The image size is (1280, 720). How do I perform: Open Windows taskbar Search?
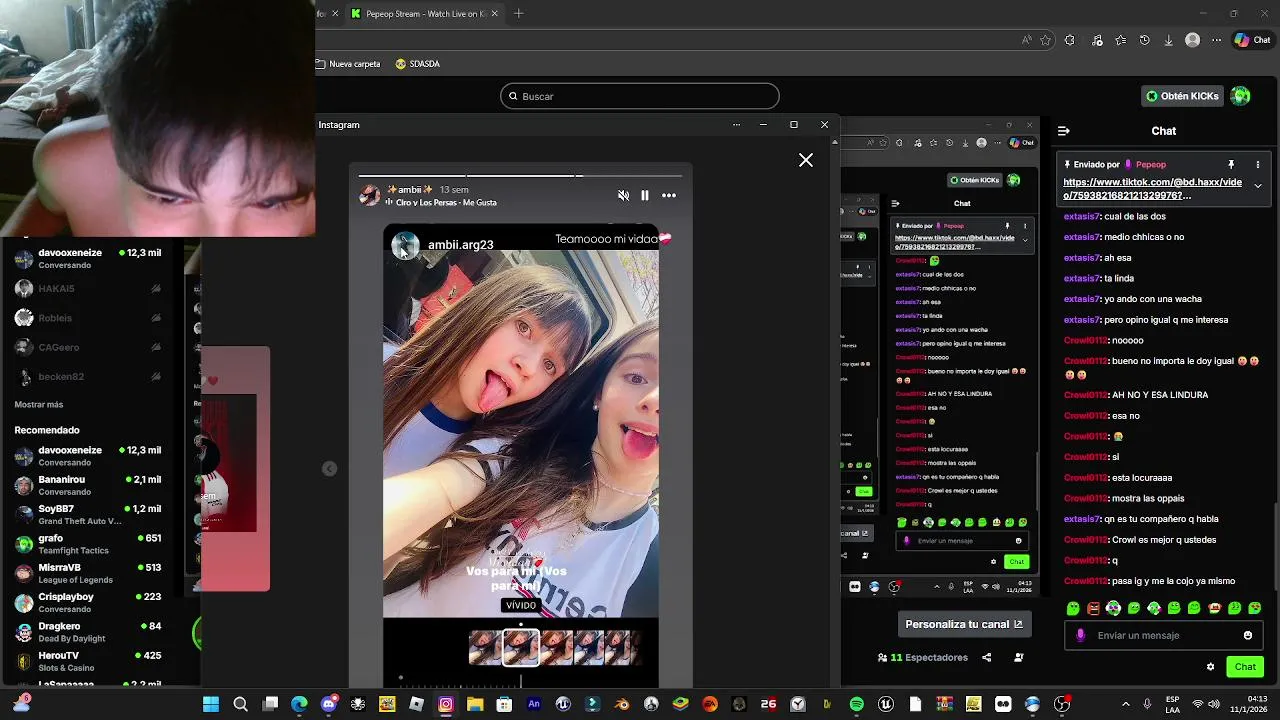point(240,704)
